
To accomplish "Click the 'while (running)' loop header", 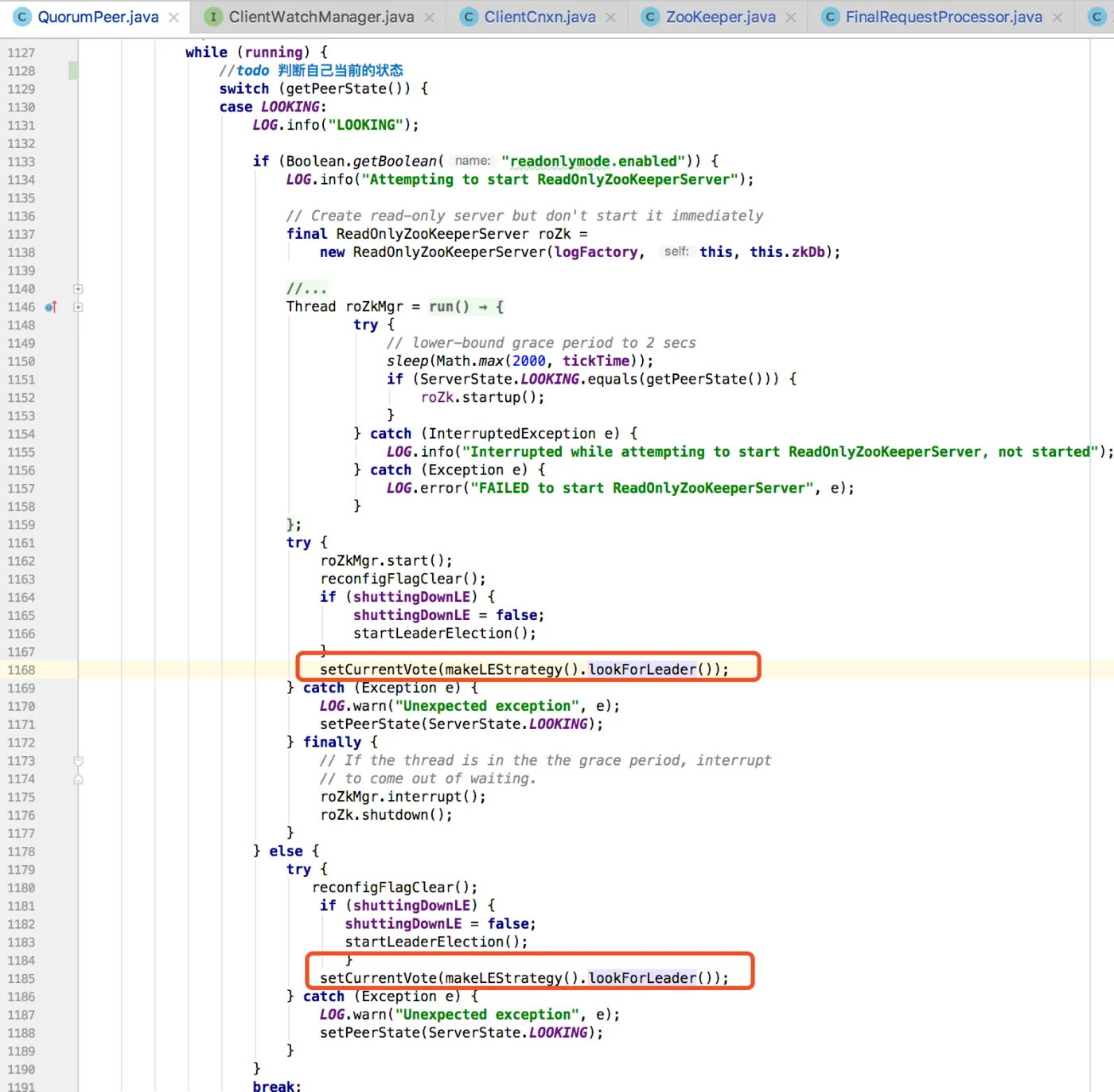I will pos(256,53).
